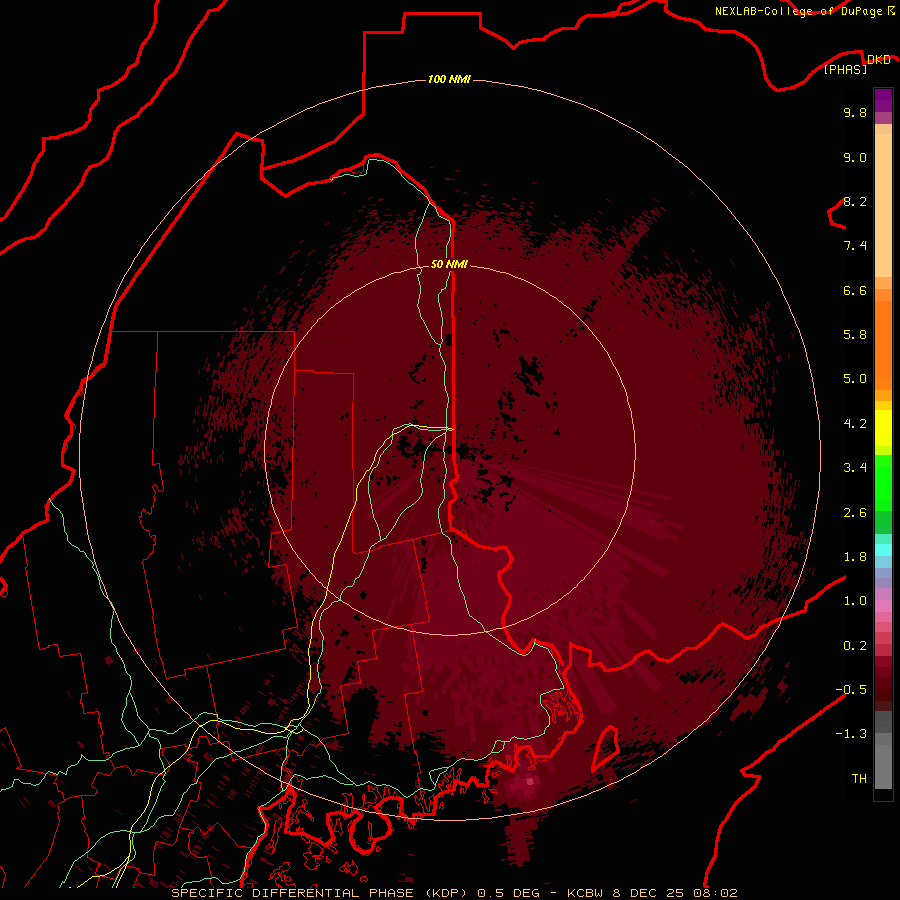Click the [PHAS] units label
900x900 pixels.
click(845, 69)
